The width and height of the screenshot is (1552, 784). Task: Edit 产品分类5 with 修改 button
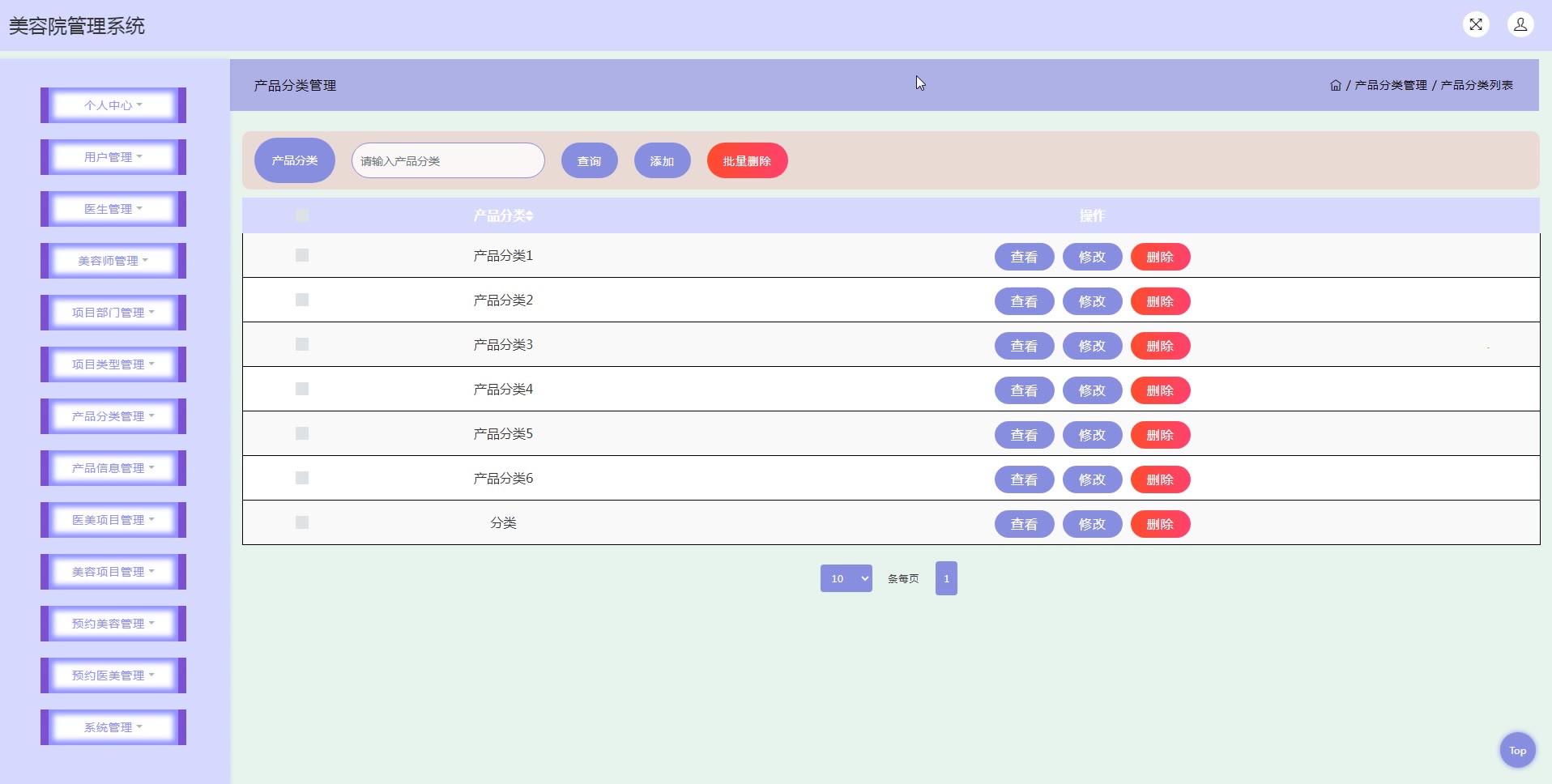click(1093, 435)
